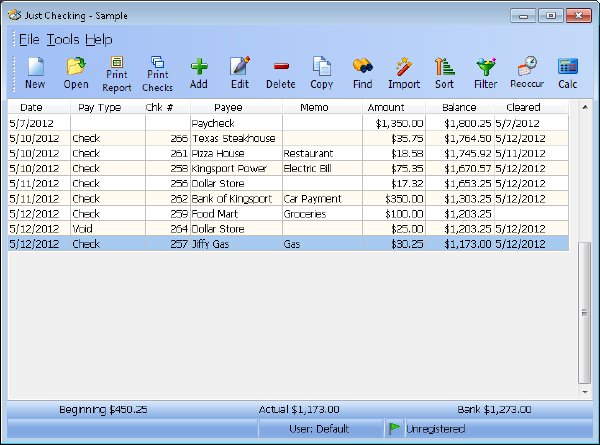Select the Bank of Kingsport payee
The image size is (600, 445).
pyautogui.click(x=236, y=199)
